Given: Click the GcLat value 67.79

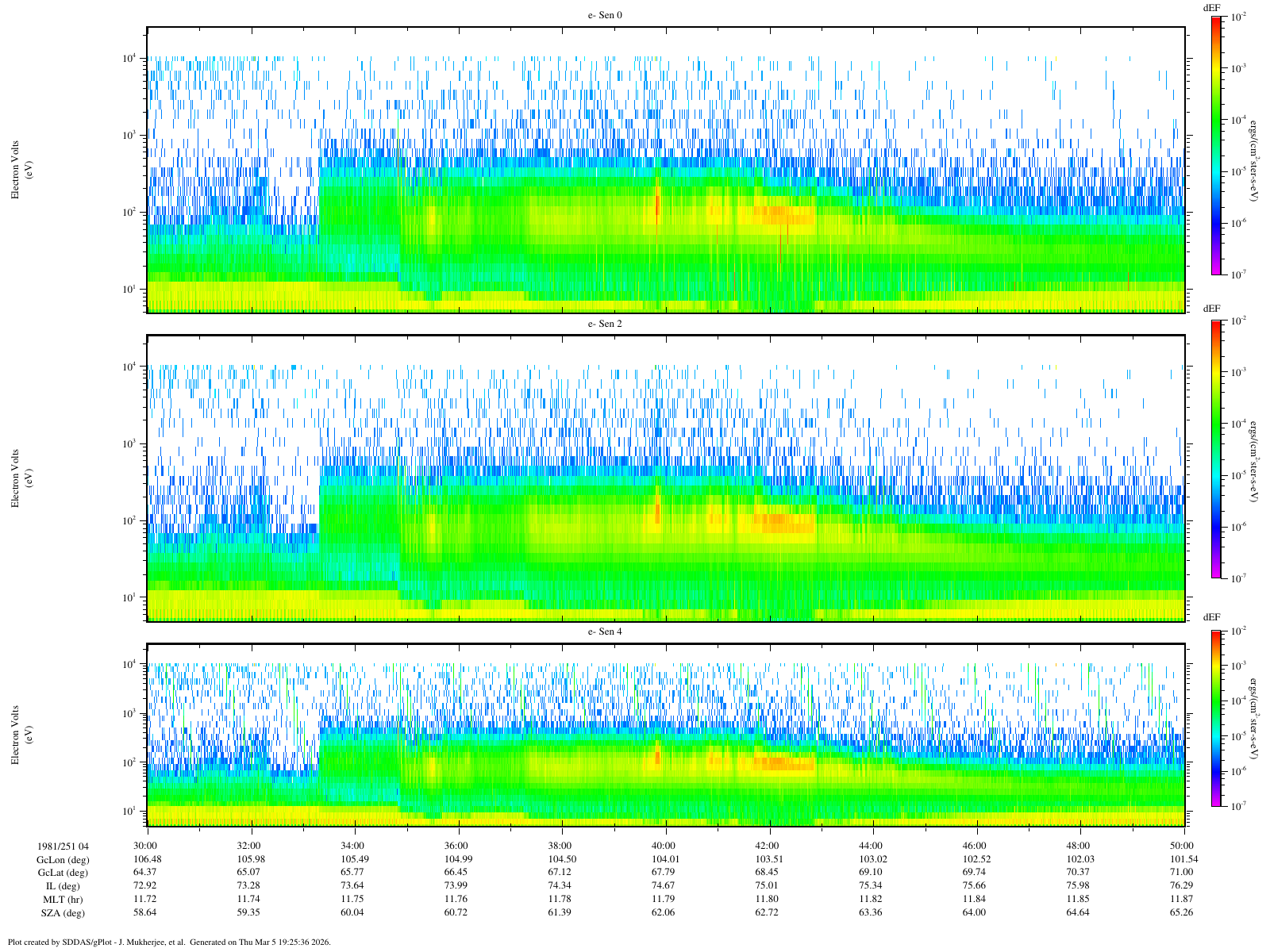Looking at the screenshot, I should pos(664,873).
